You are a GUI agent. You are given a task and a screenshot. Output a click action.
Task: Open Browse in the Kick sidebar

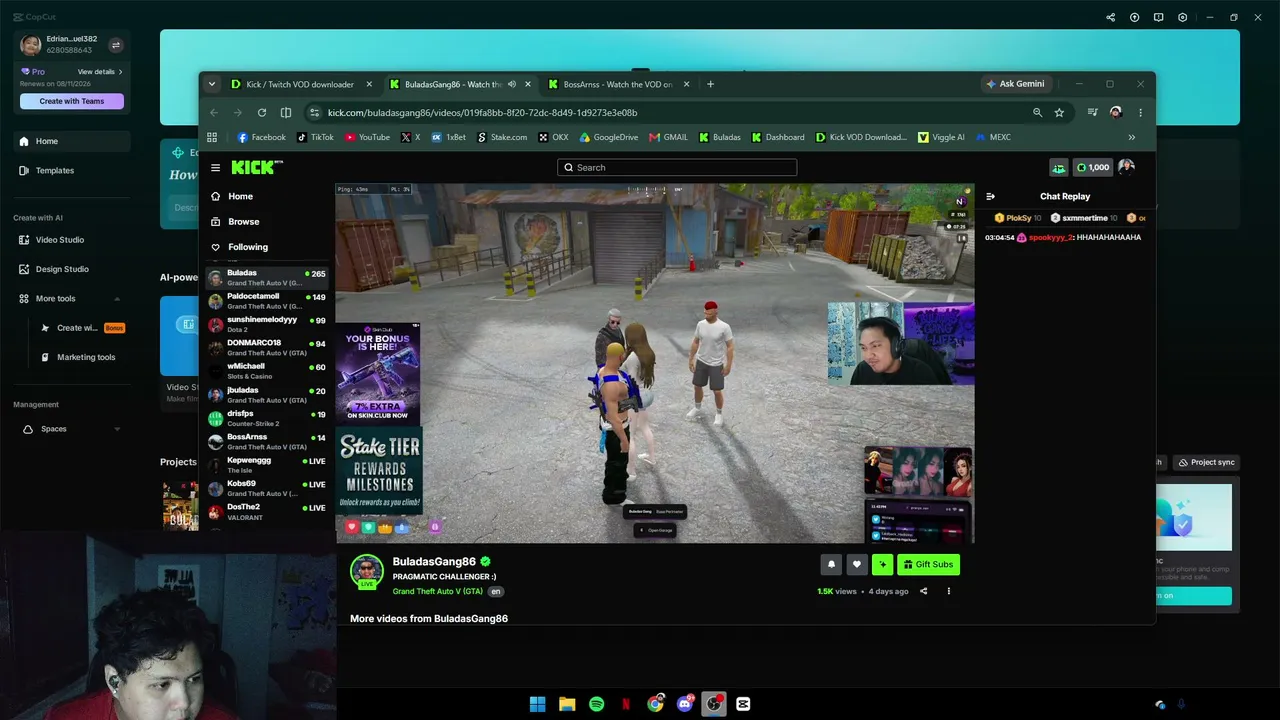(x=243, y=222)
